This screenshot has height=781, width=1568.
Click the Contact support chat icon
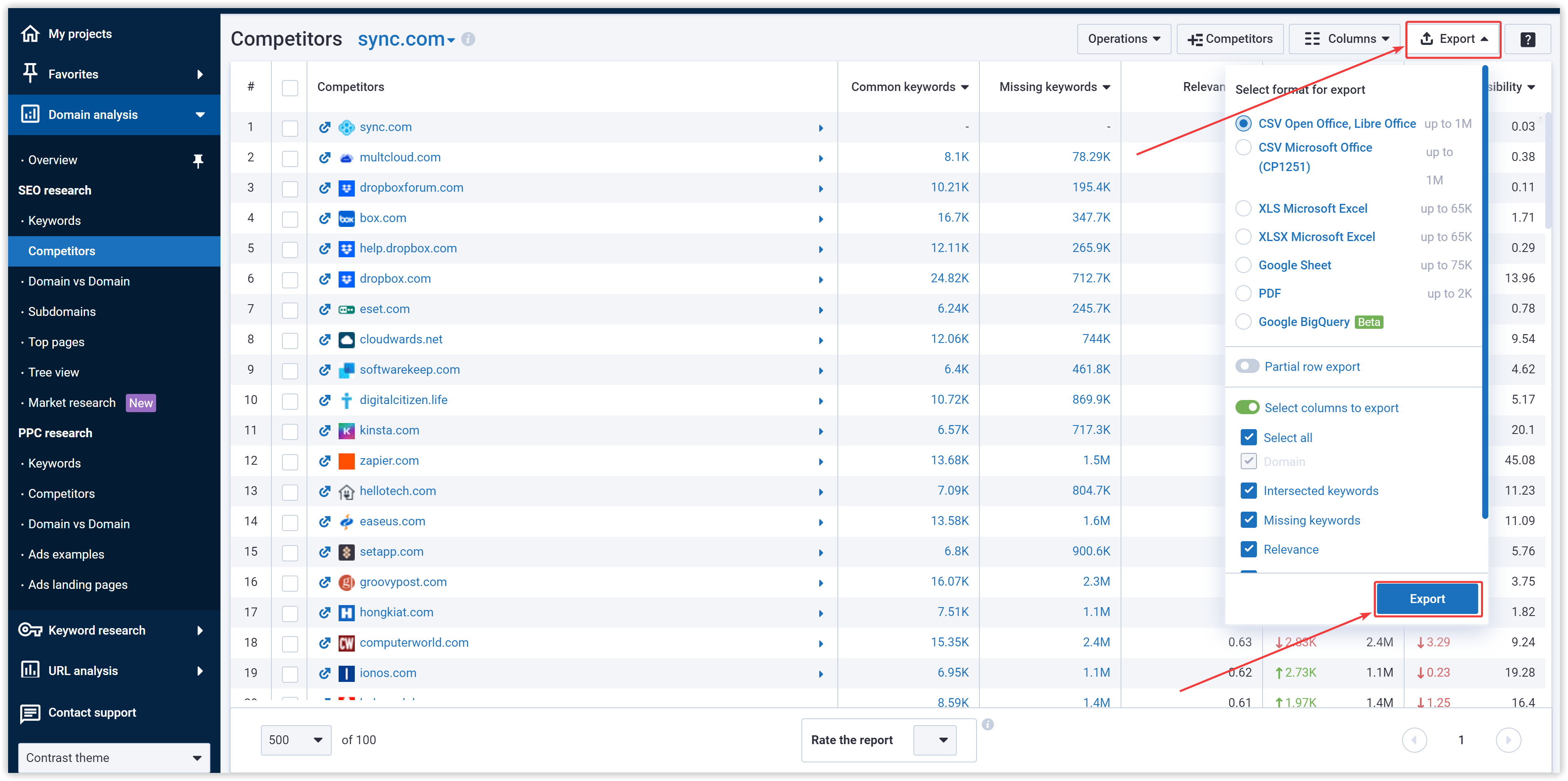[x=30, y=713]
